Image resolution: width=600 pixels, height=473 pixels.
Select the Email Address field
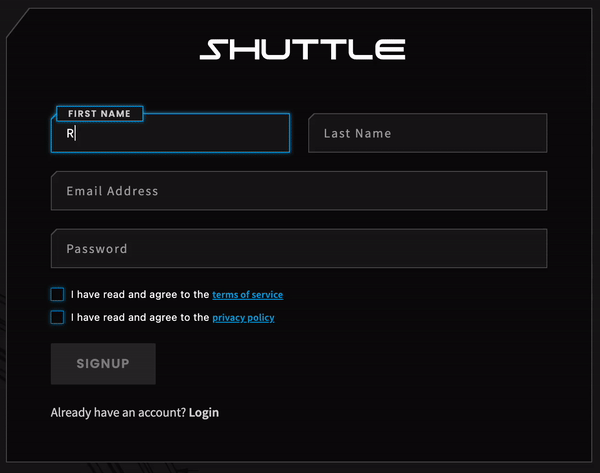click(x=298, y=191)
